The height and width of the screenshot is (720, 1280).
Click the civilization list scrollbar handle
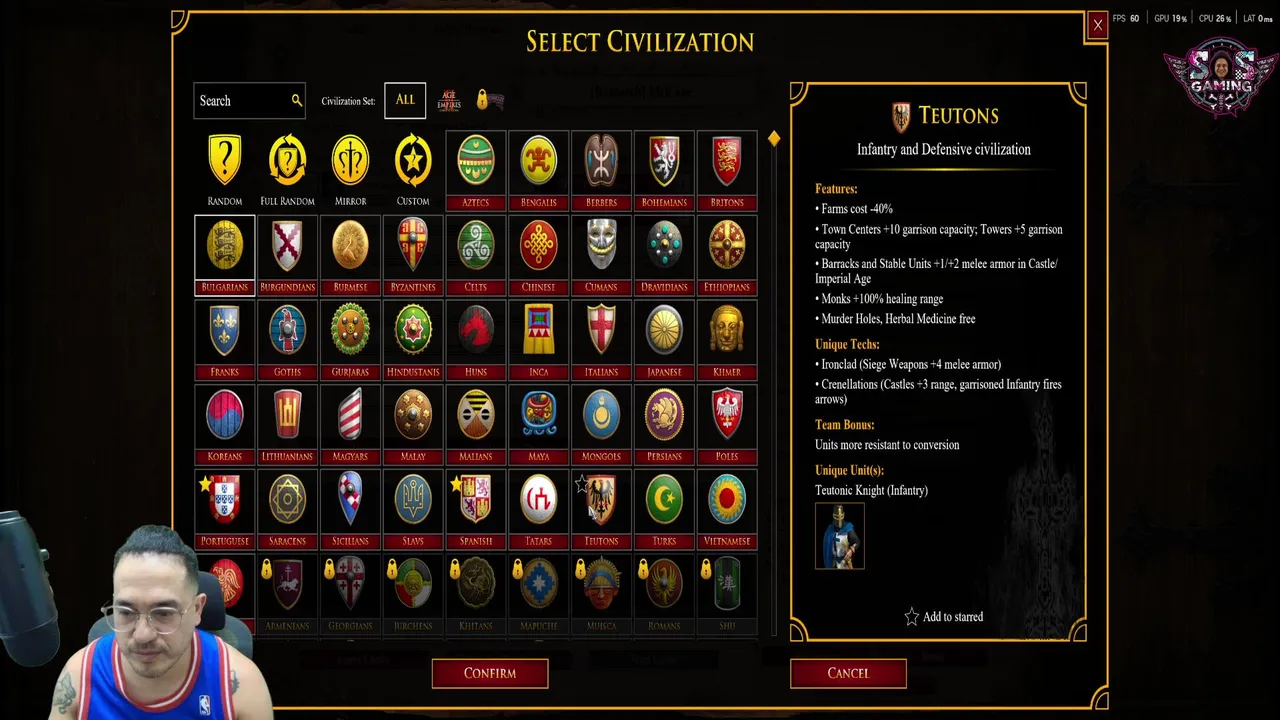click(x=774, y=140)
